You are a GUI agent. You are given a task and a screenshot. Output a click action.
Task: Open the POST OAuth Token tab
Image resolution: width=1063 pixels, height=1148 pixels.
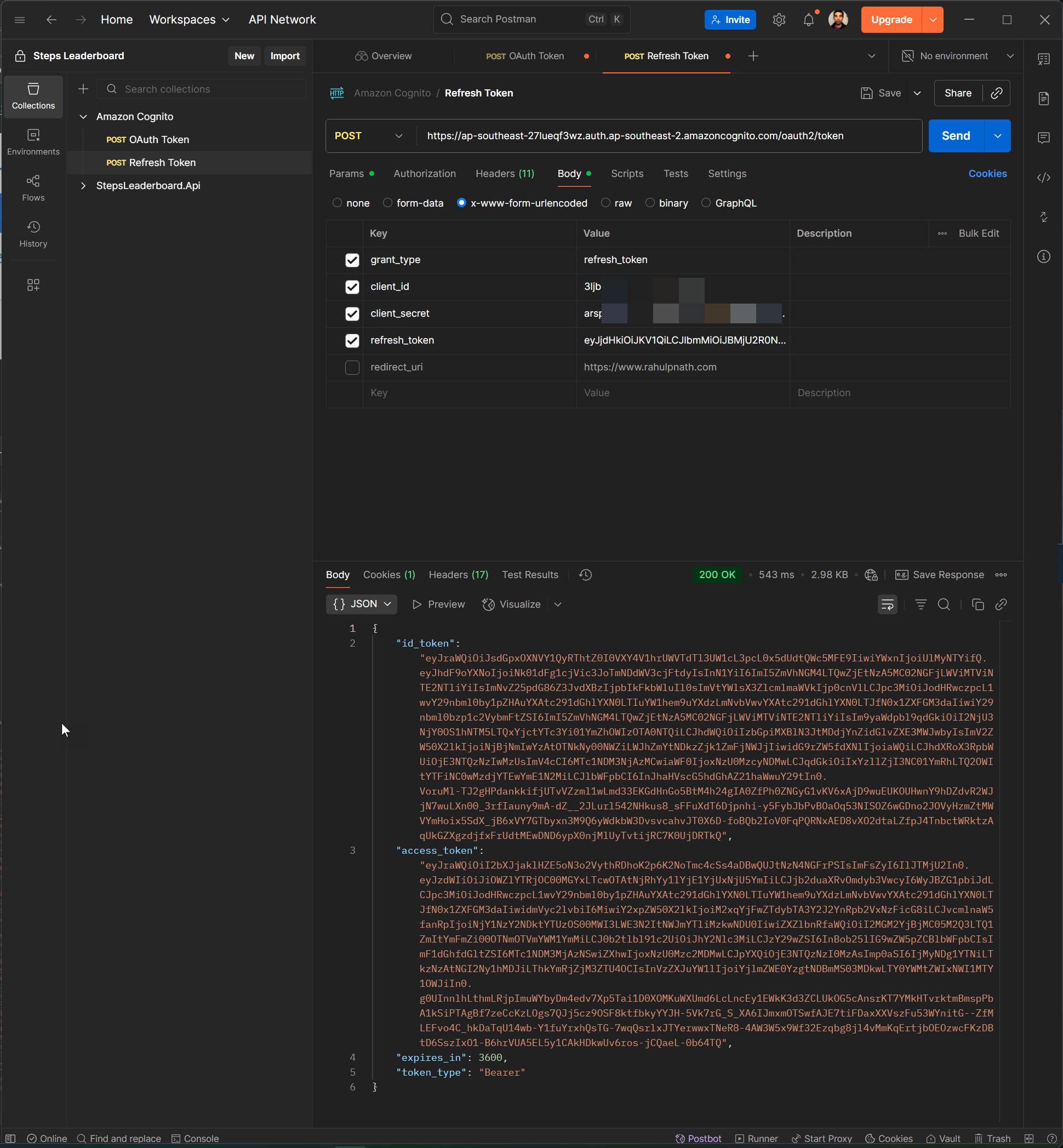(524, 56)
